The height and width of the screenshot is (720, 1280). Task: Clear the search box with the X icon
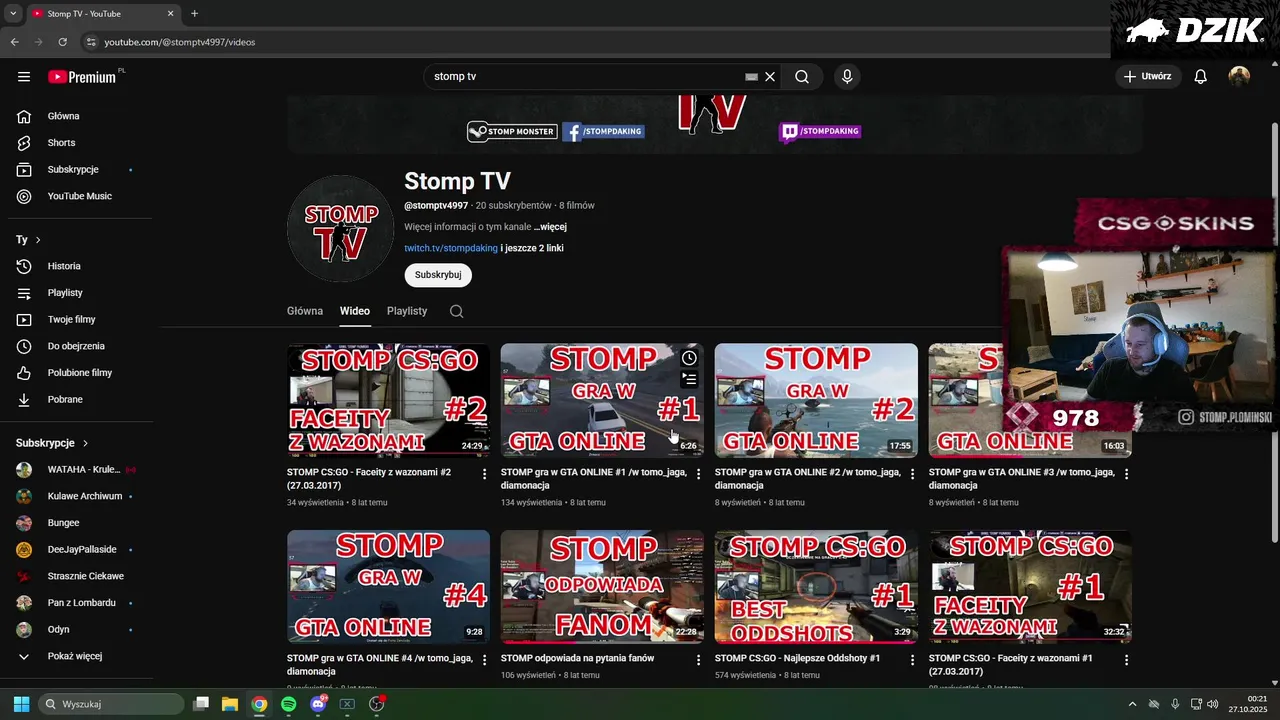(770, 77)
